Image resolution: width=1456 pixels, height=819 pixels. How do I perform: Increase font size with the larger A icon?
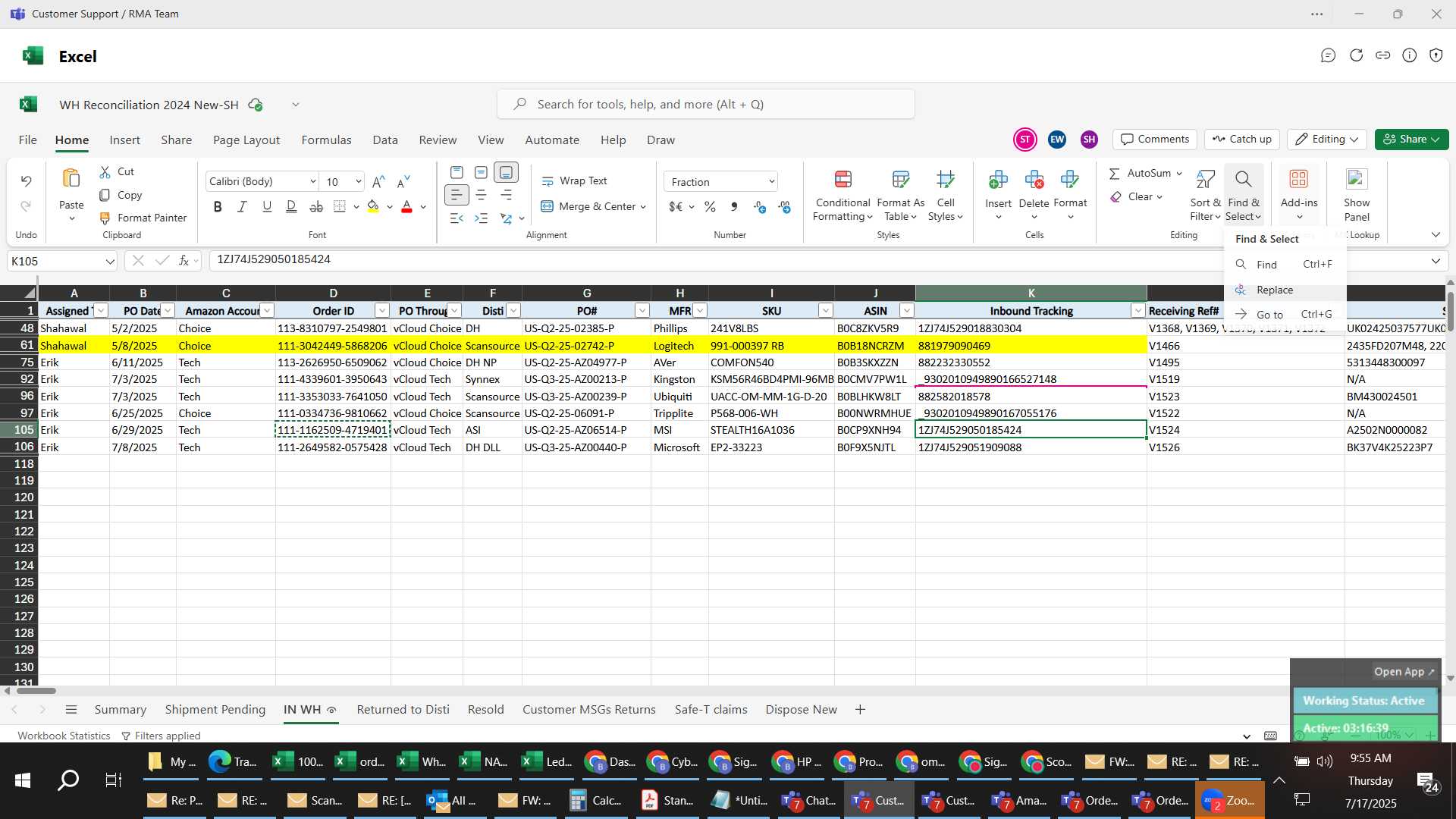pos(378,182)
